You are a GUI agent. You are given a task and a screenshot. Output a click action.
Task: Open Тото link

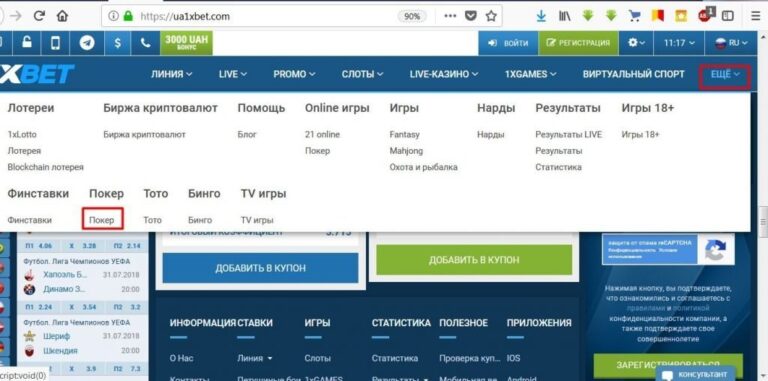pyautogui.click(x=152, y=220)
